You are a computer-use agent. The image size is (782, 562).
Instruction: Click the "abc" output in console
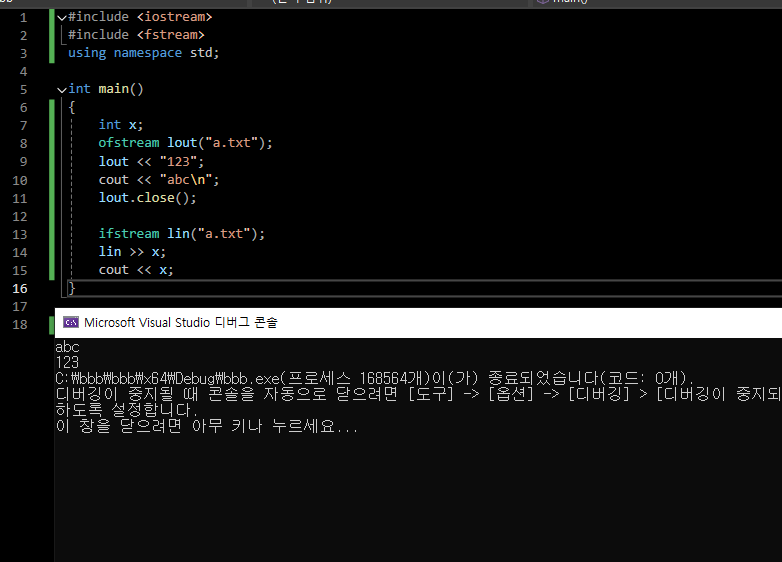(x=67, y=347)
